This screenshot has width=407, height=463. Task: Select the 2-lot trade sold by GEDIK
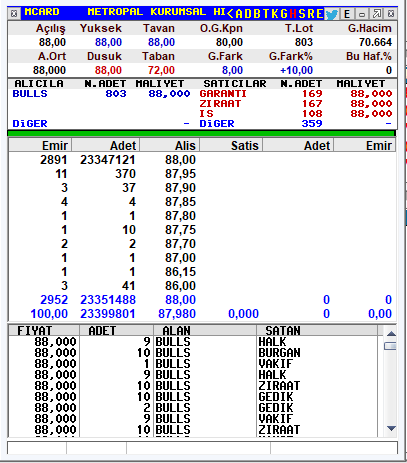click(193, 408)
